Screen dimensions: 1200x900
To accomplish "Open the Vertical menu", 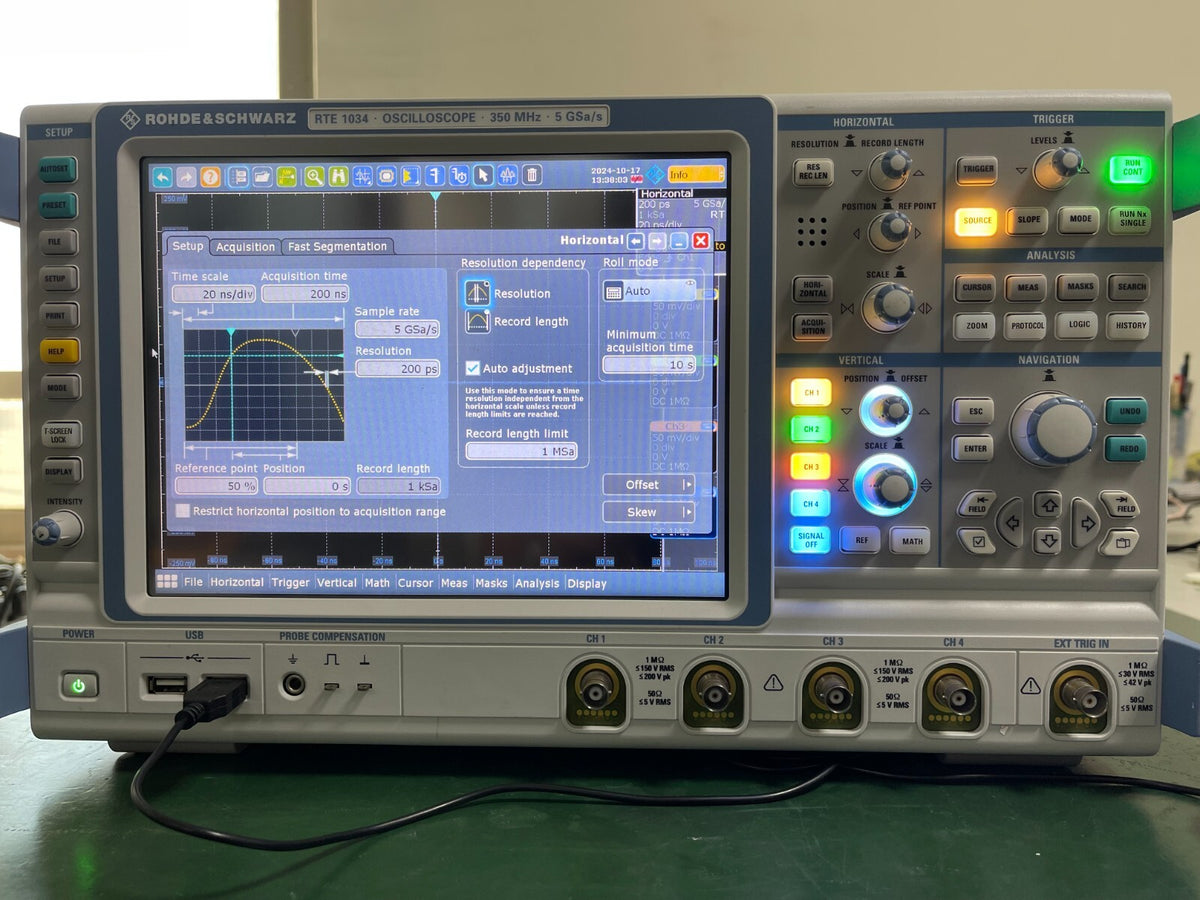I will (x=337, y=583).
